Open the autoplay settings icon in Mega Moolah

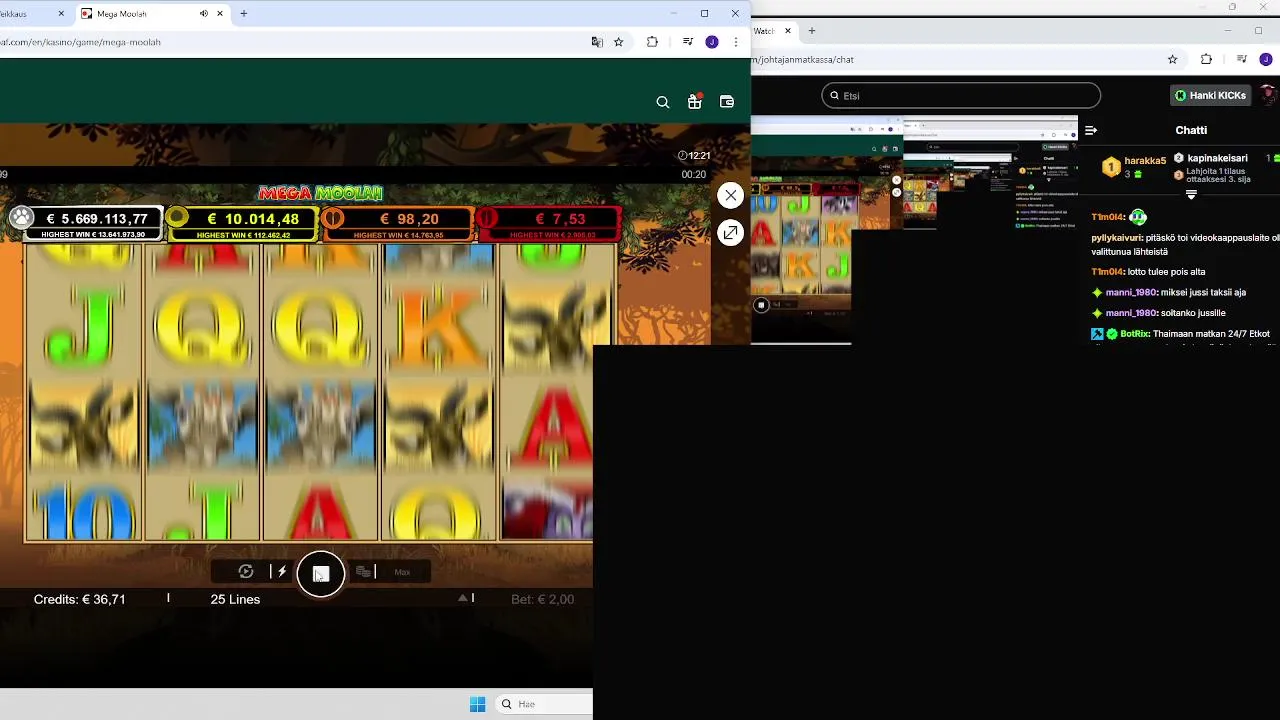click(246, 572)
